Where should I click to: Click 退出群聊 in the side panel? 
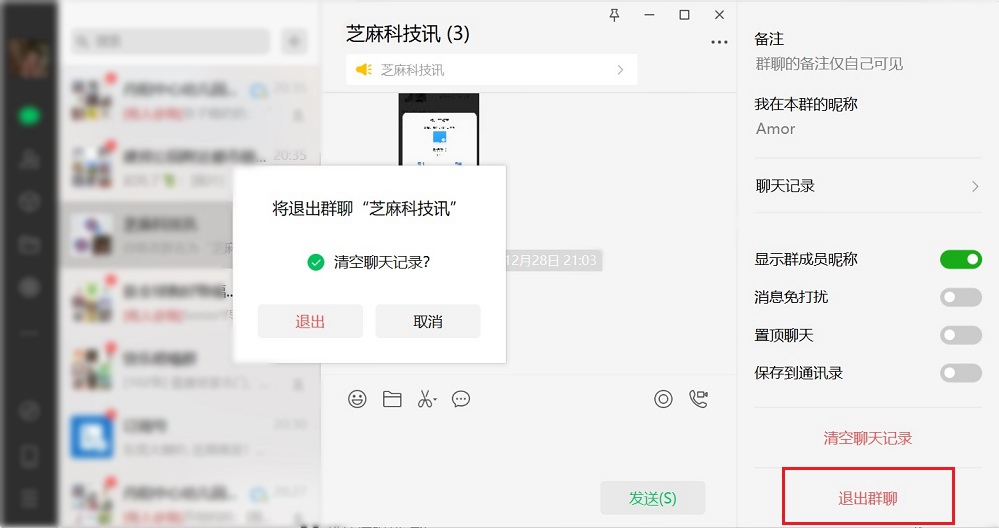pyautogui.click(x=868, y=498)
